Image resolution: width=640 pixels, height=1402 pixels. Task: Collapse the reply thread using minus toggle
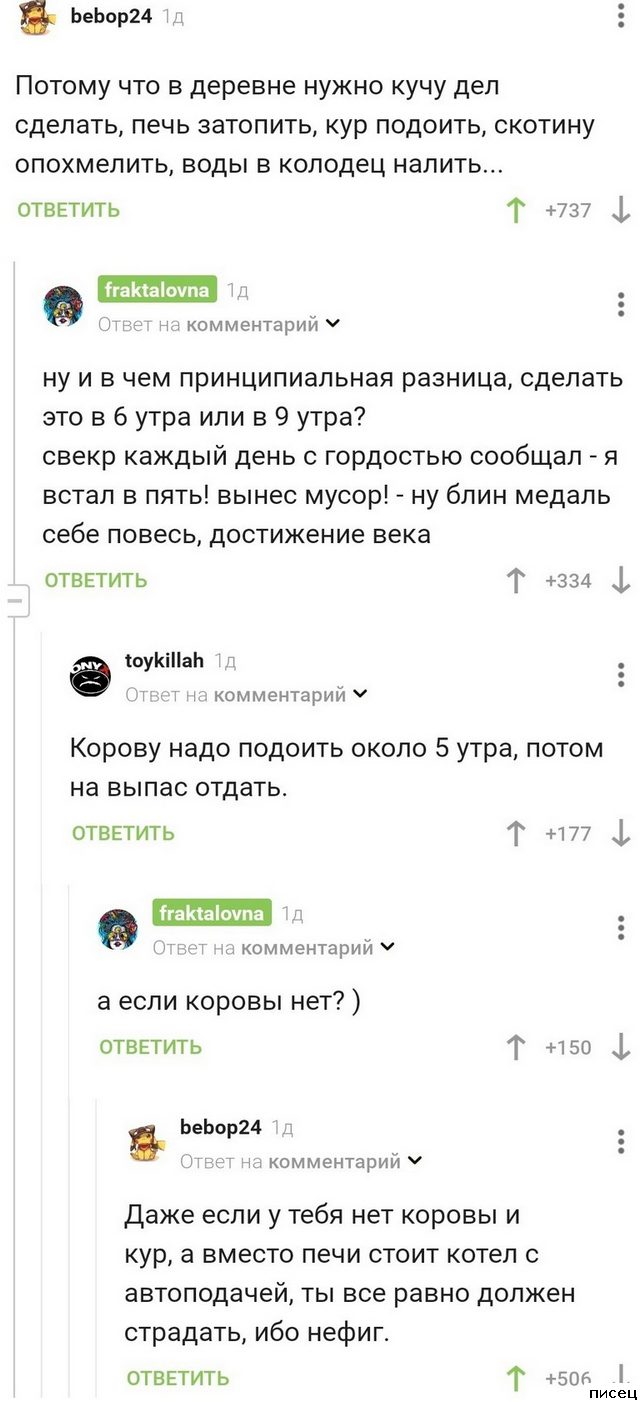click(x=16, y=602)
